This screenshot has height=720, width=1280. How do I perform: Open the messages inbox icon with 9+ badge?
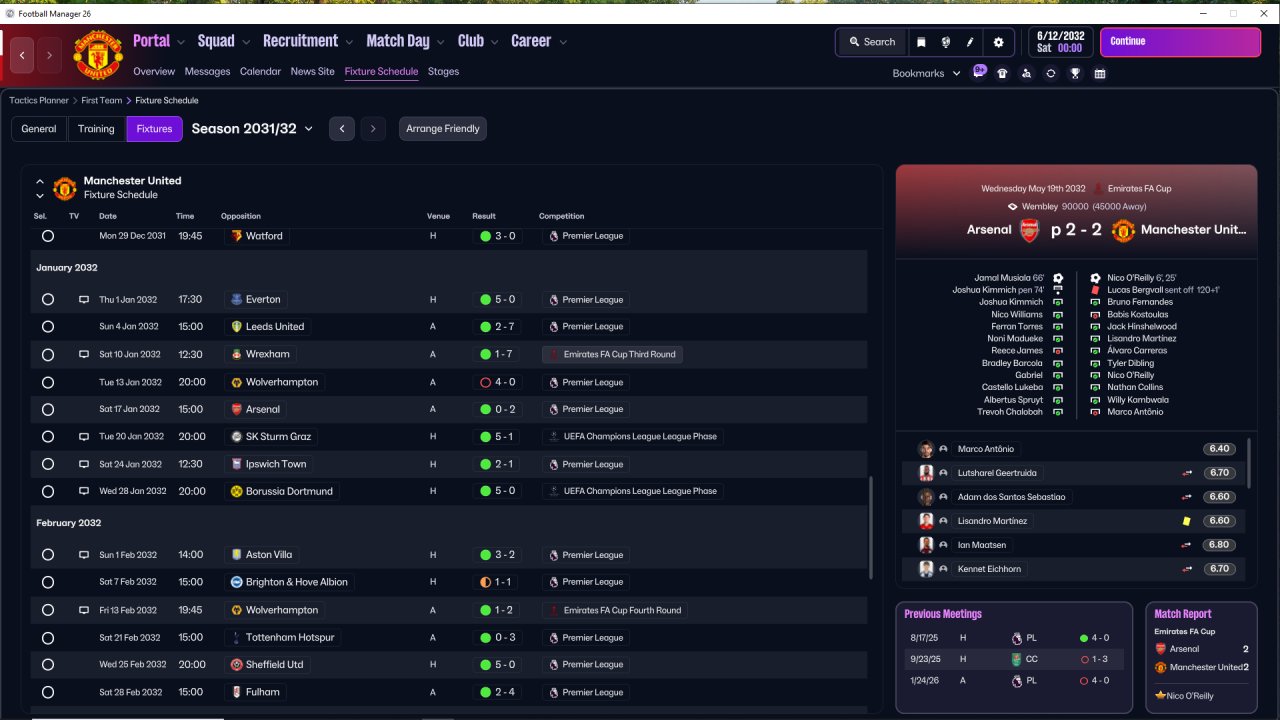tap(979, 72)
